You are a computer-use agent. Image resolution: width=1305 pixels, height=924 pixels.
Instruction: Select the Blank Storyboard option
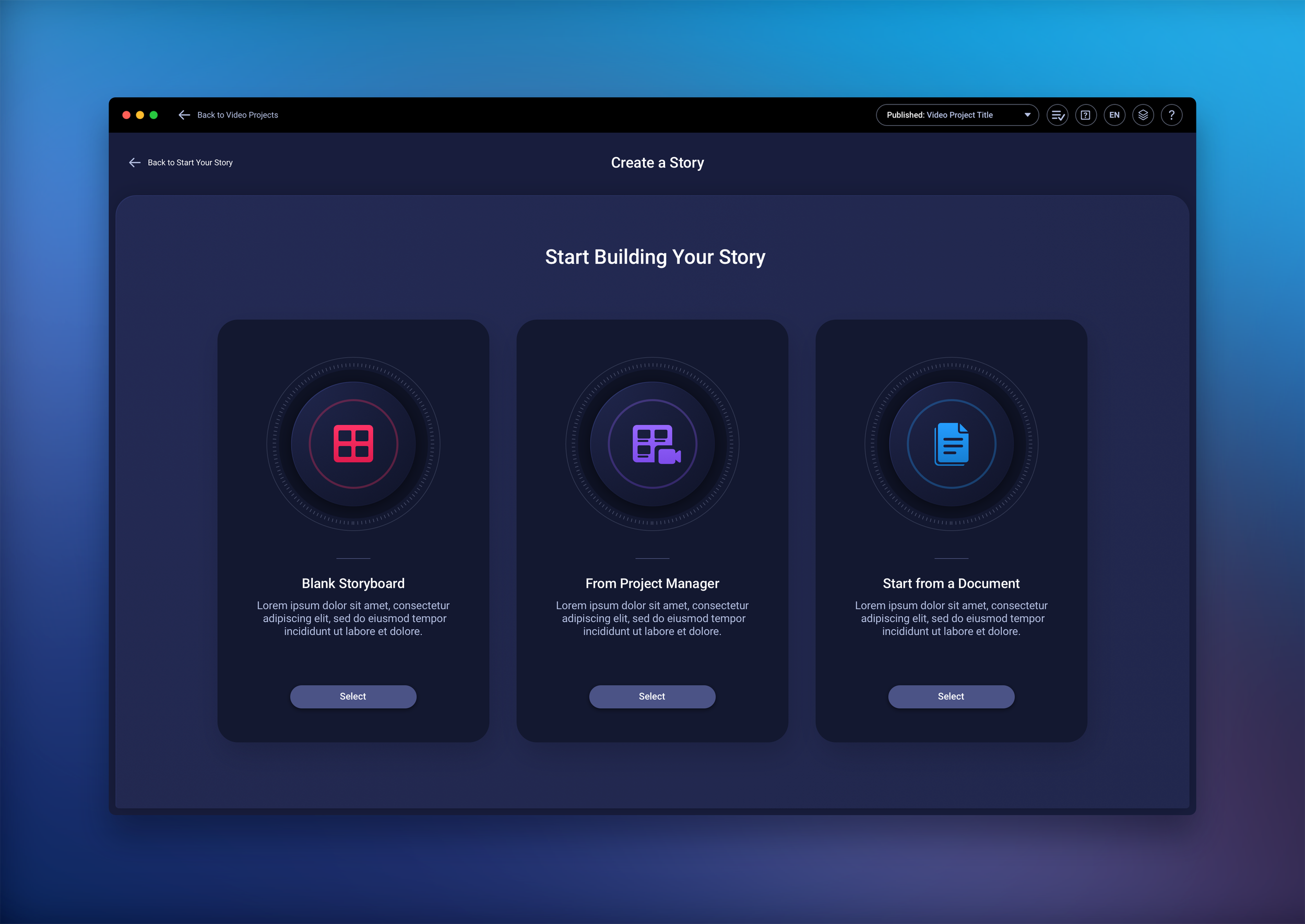tap(353, 696)
